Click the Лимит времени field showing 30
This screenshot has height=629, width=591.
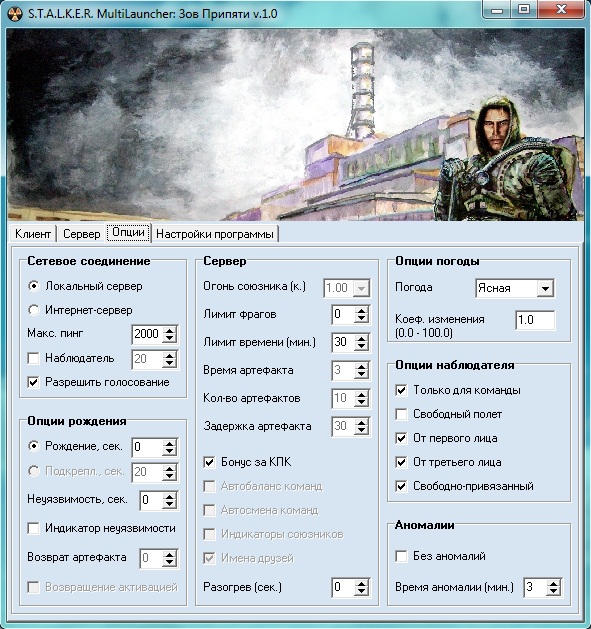[343, 343]
